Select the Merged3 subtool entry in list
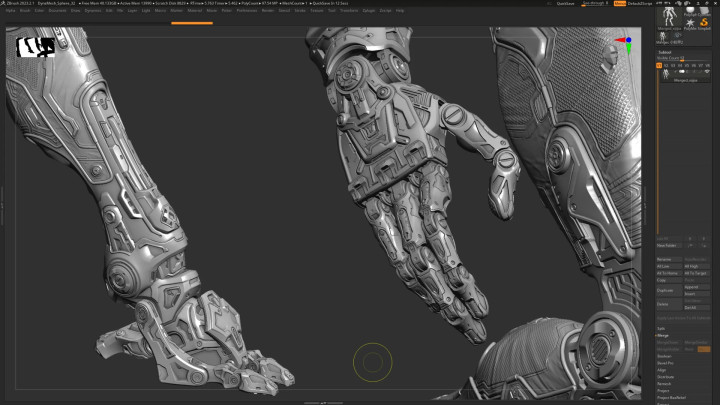The width and height of the screenshot is (720, 405). (x=684, y=81)
